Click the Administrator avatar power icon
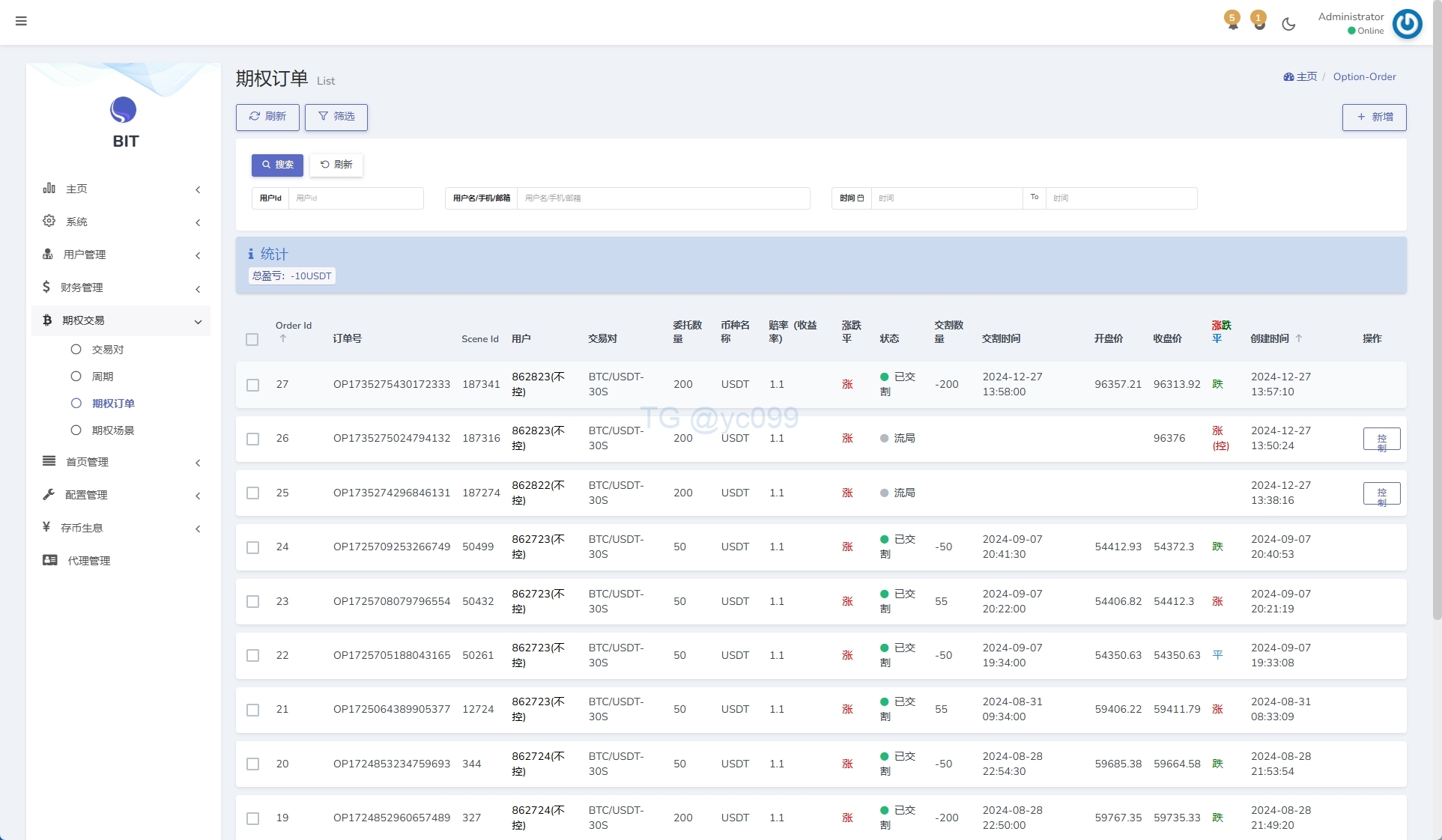 pyautogui.click(x=1407, y=24)
